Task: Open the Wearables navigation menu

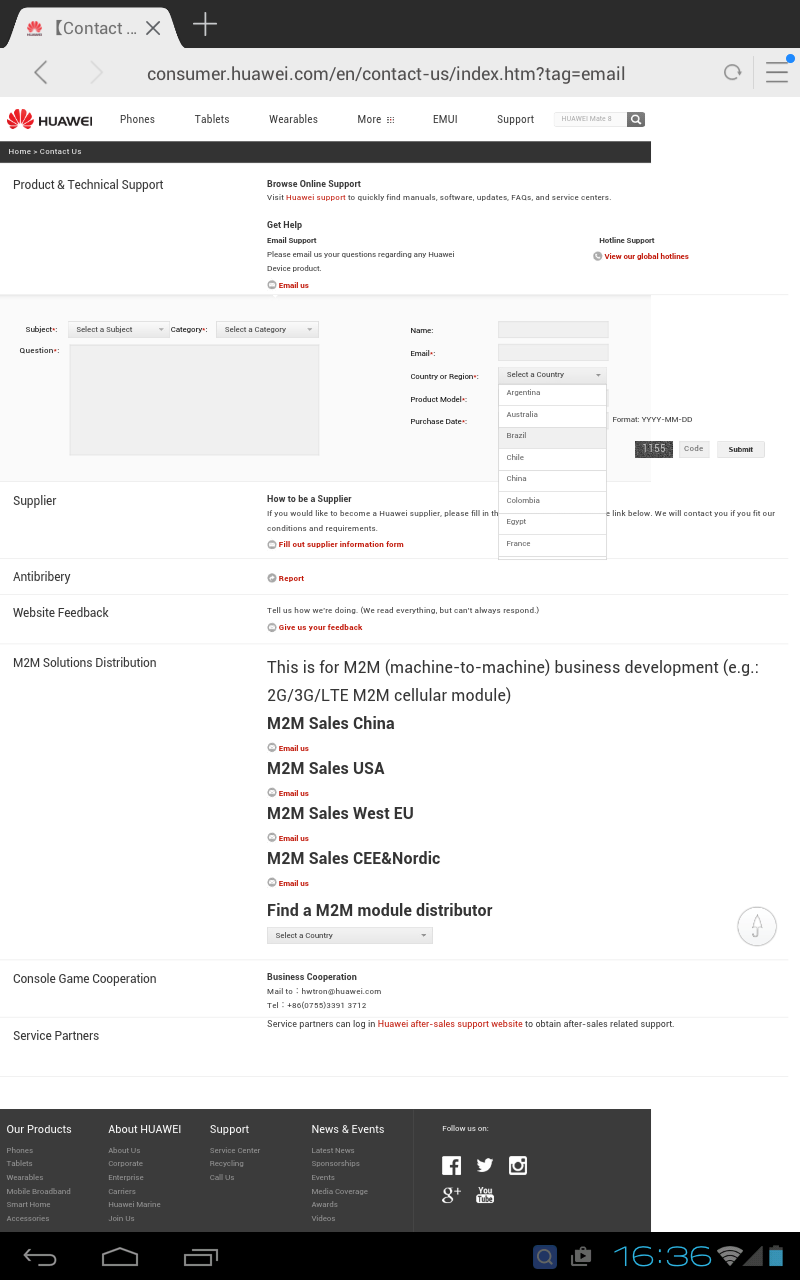Action: [293, 120]
